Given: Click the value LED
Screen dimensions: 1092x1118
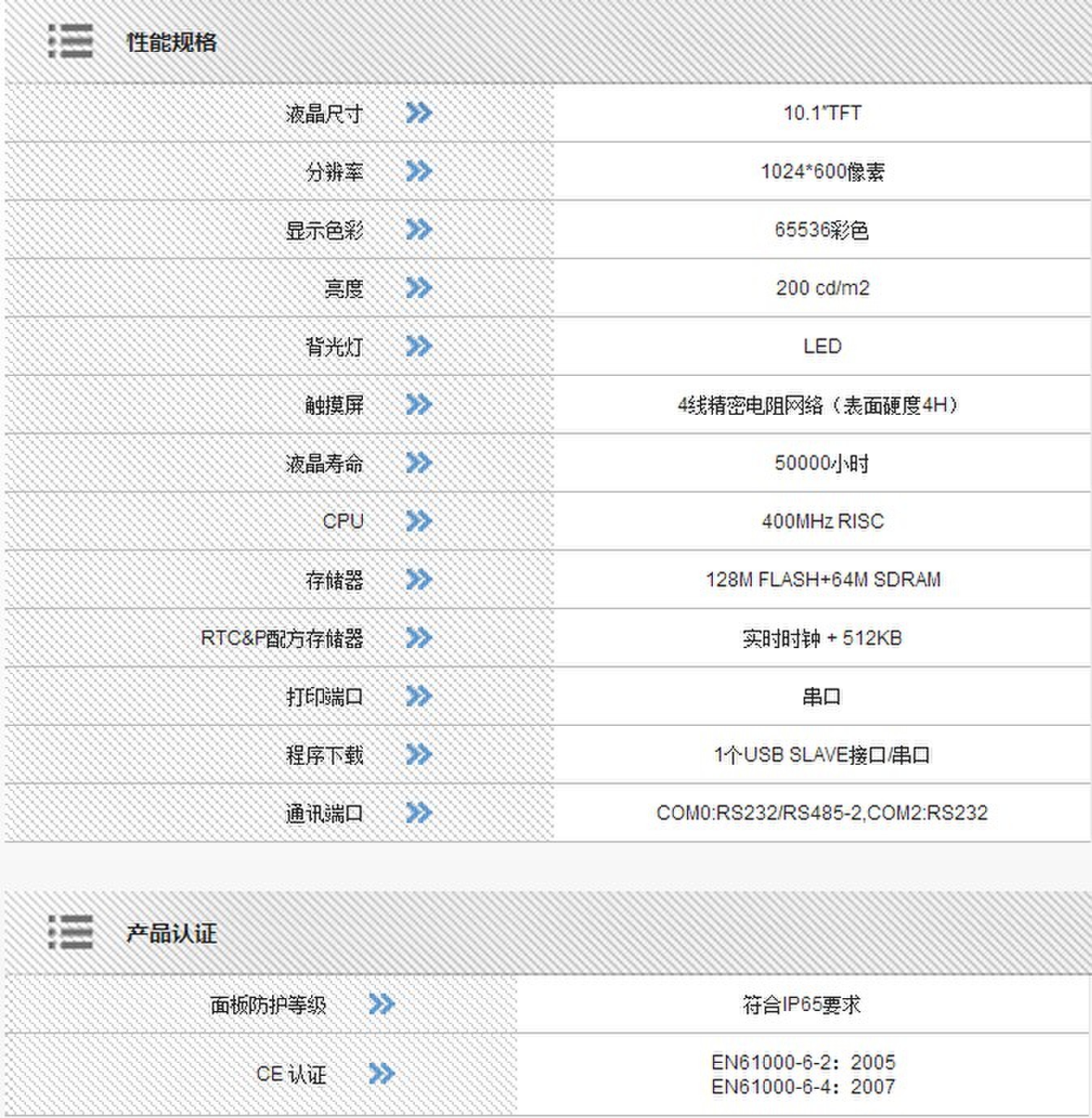Looking at the screenshot, I should (x=822, y=346).
